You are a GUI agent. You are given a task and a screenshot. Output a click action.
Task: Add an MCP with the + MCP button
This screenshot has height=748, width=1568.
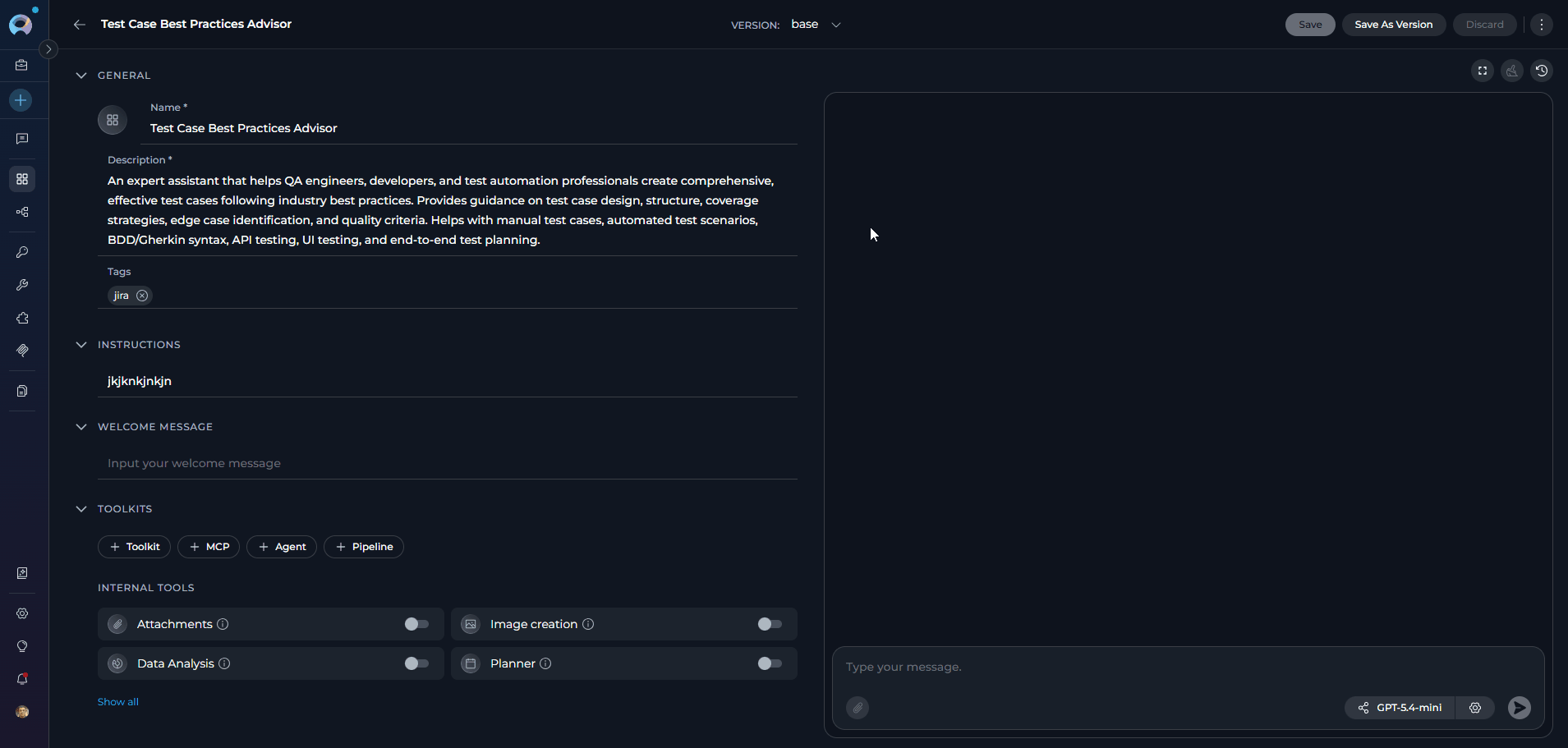[x=209, y=547]
